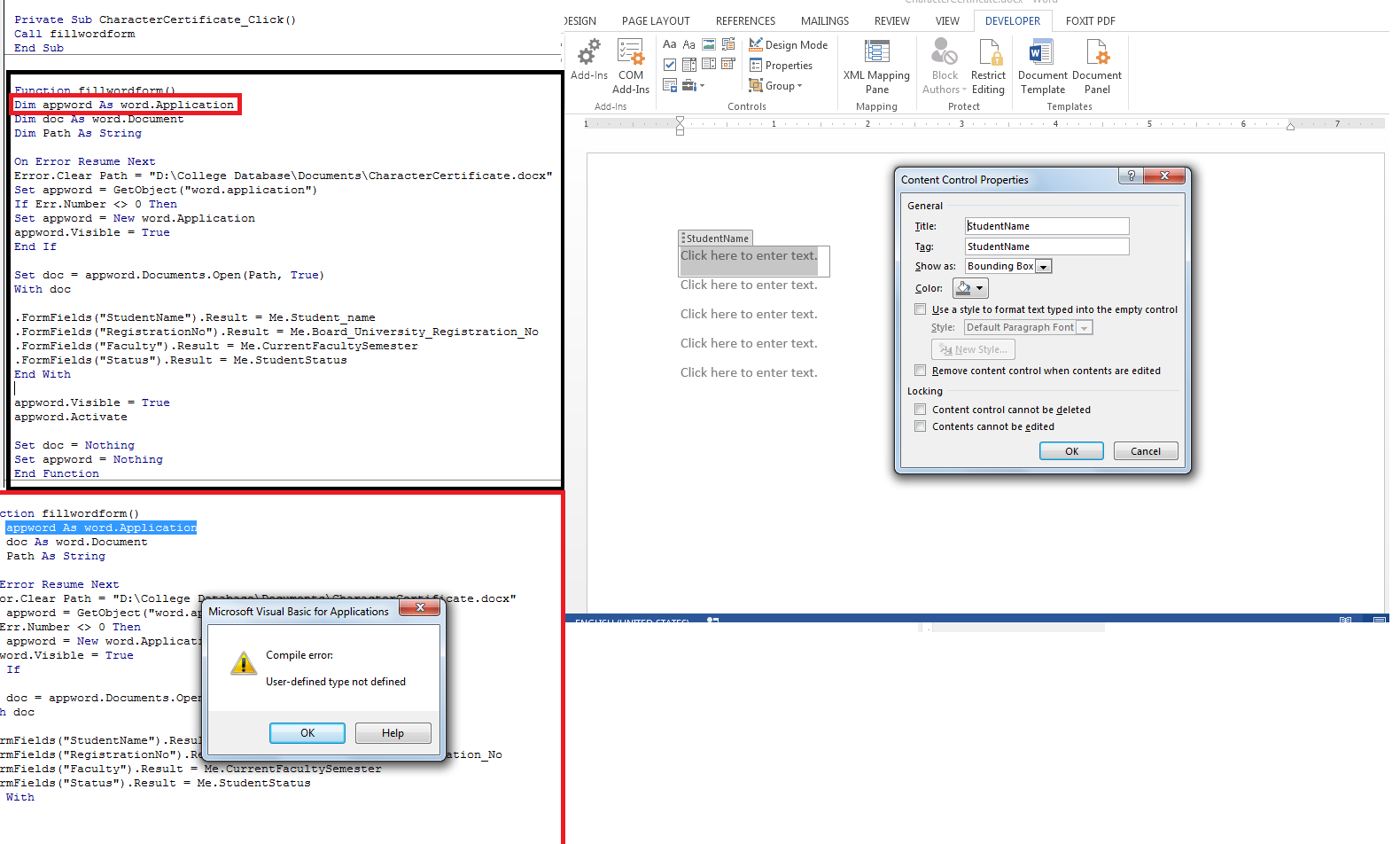Insert Date Picker content control
The image size is (1400, 844).
(x=728, y=65)
